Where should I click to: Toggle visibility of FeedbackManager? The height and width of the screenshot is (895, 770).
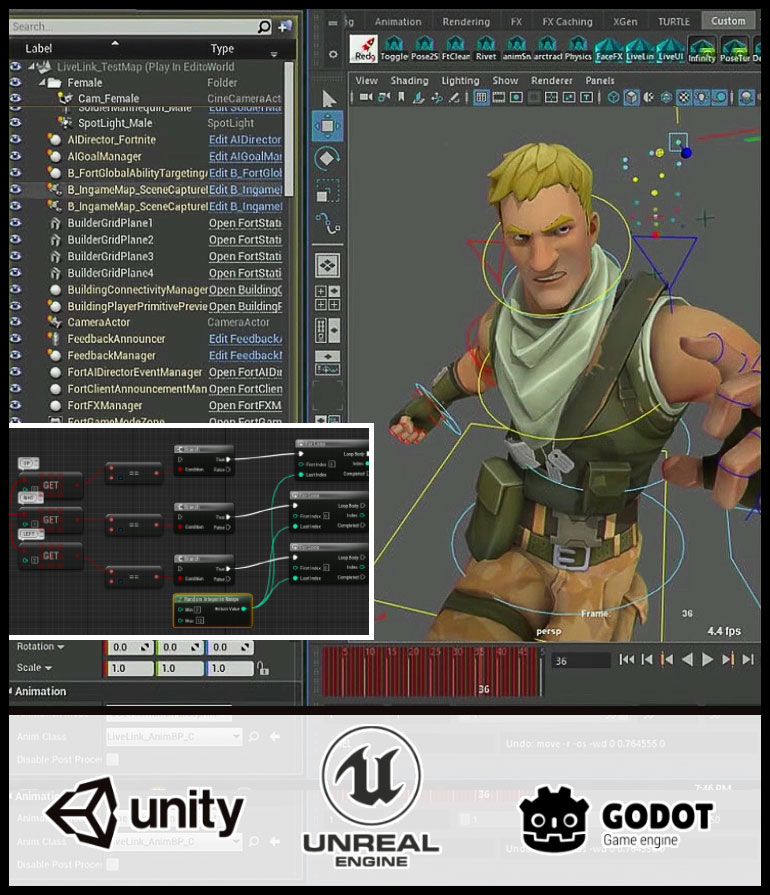15,354
